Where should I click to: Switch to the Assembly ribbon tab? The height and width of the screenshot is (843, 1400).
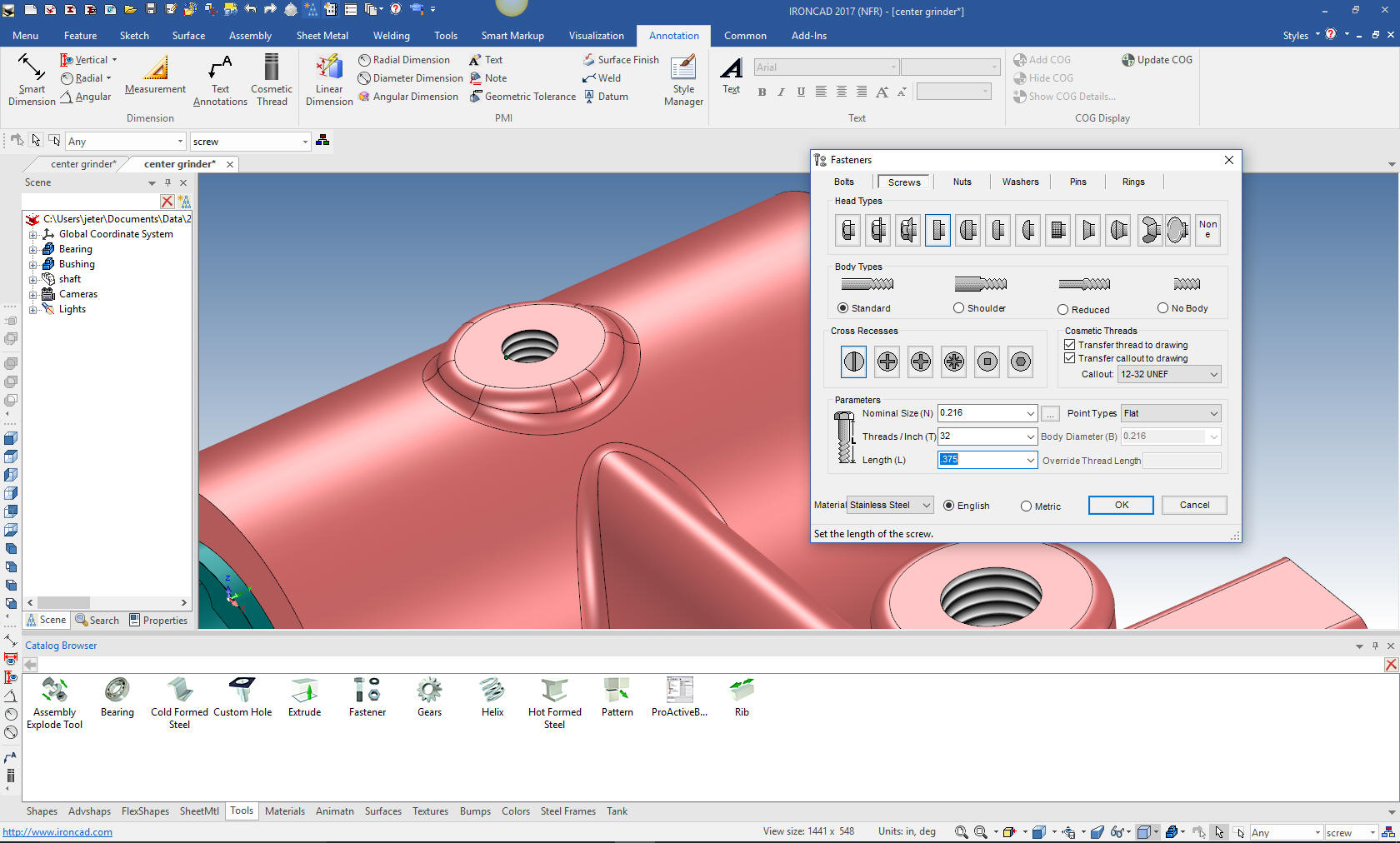click(x=250, y=36)
